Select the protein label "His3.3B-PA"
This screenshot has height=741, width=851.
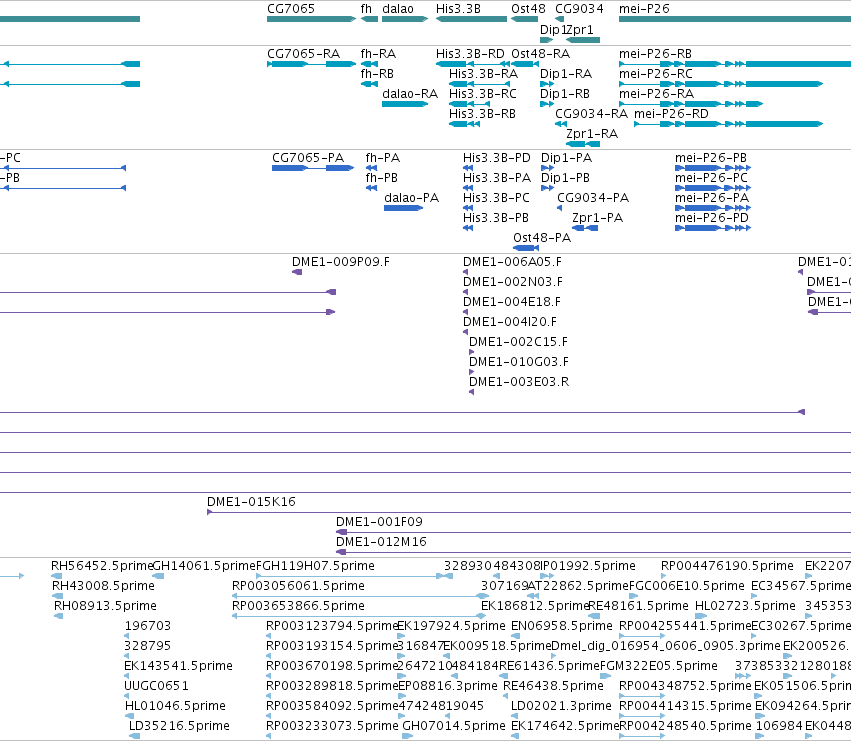tap(497, 178)
